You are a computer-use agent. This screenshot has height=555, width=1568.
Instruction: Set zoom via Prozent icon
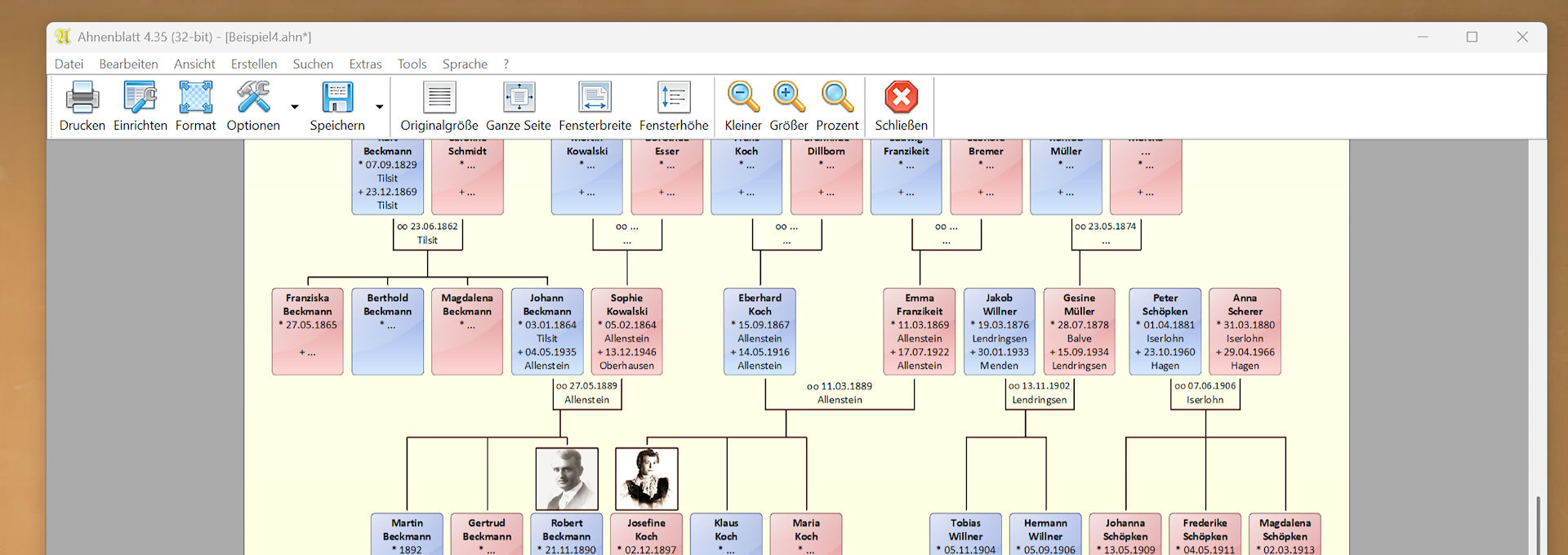[x=837, y=98]
